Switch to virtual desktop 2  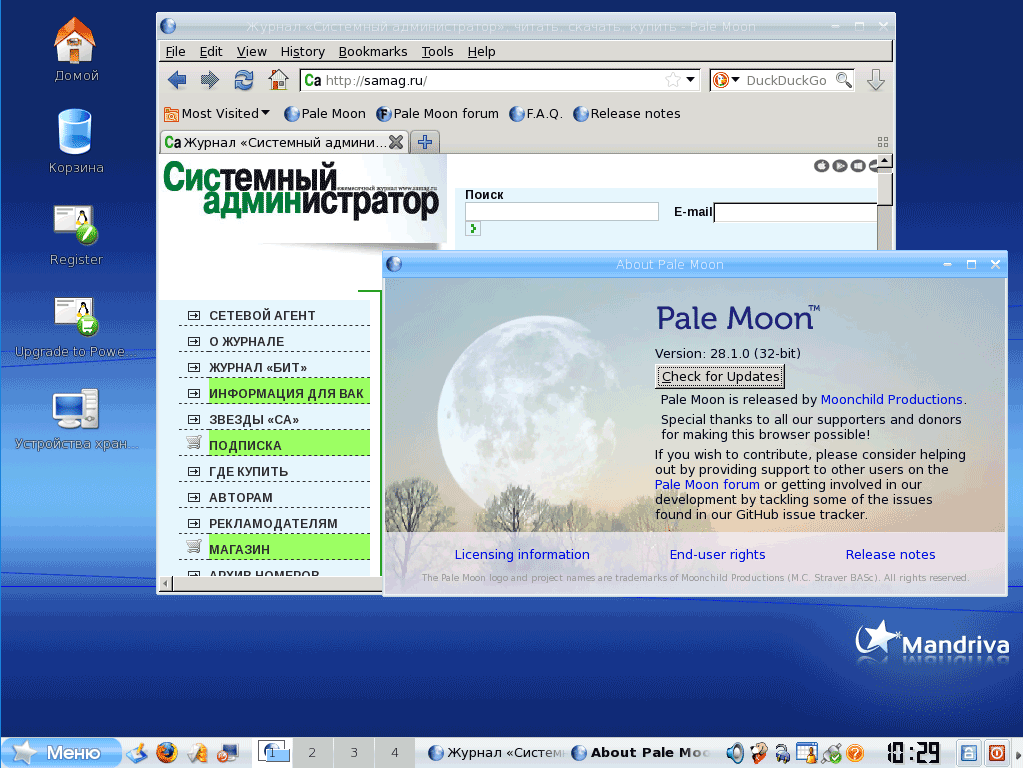point(313,752)
